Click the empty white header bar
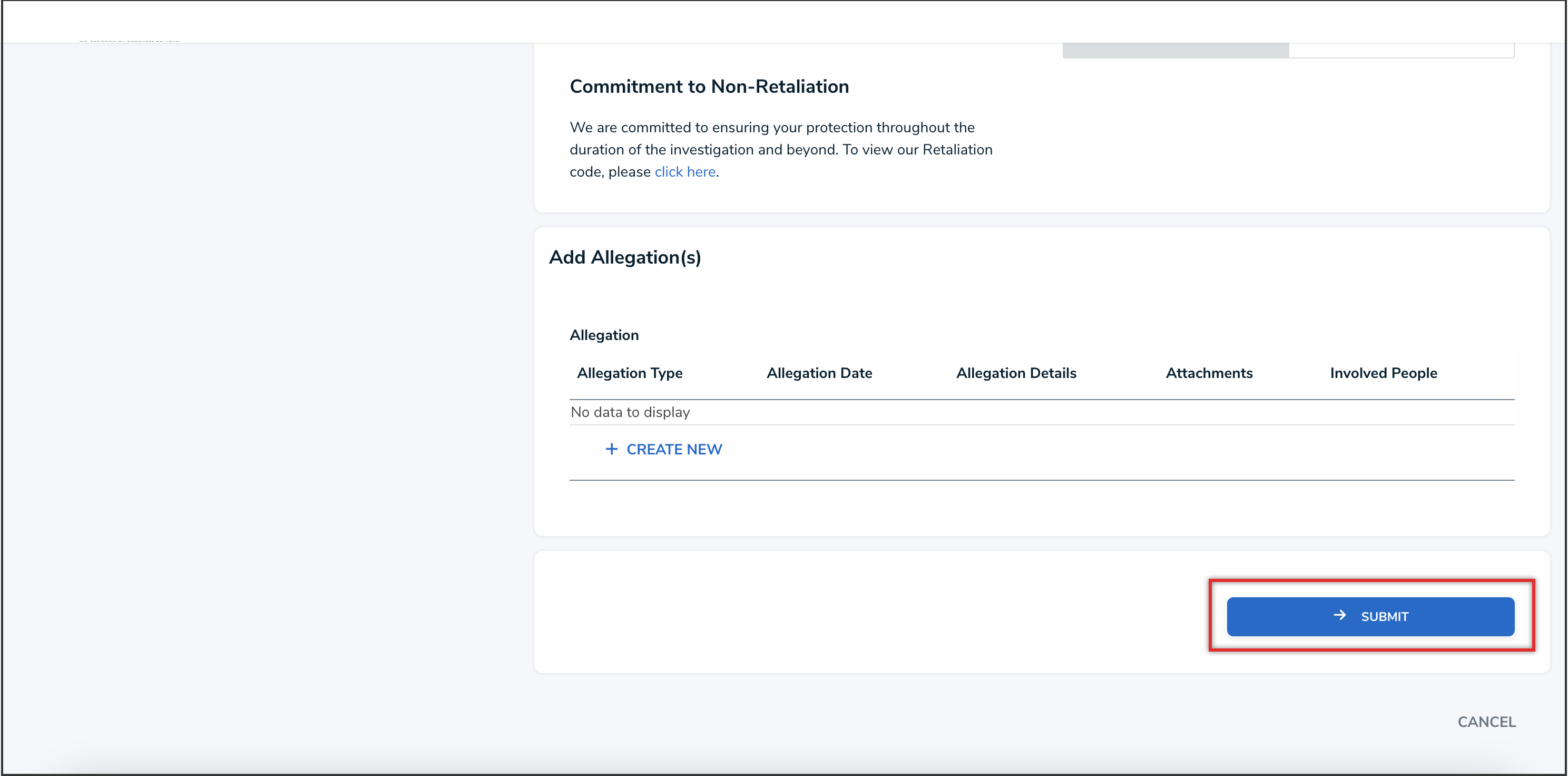Screen dimensions: 1568x776 pyautogui.click(x=784, y=21)
